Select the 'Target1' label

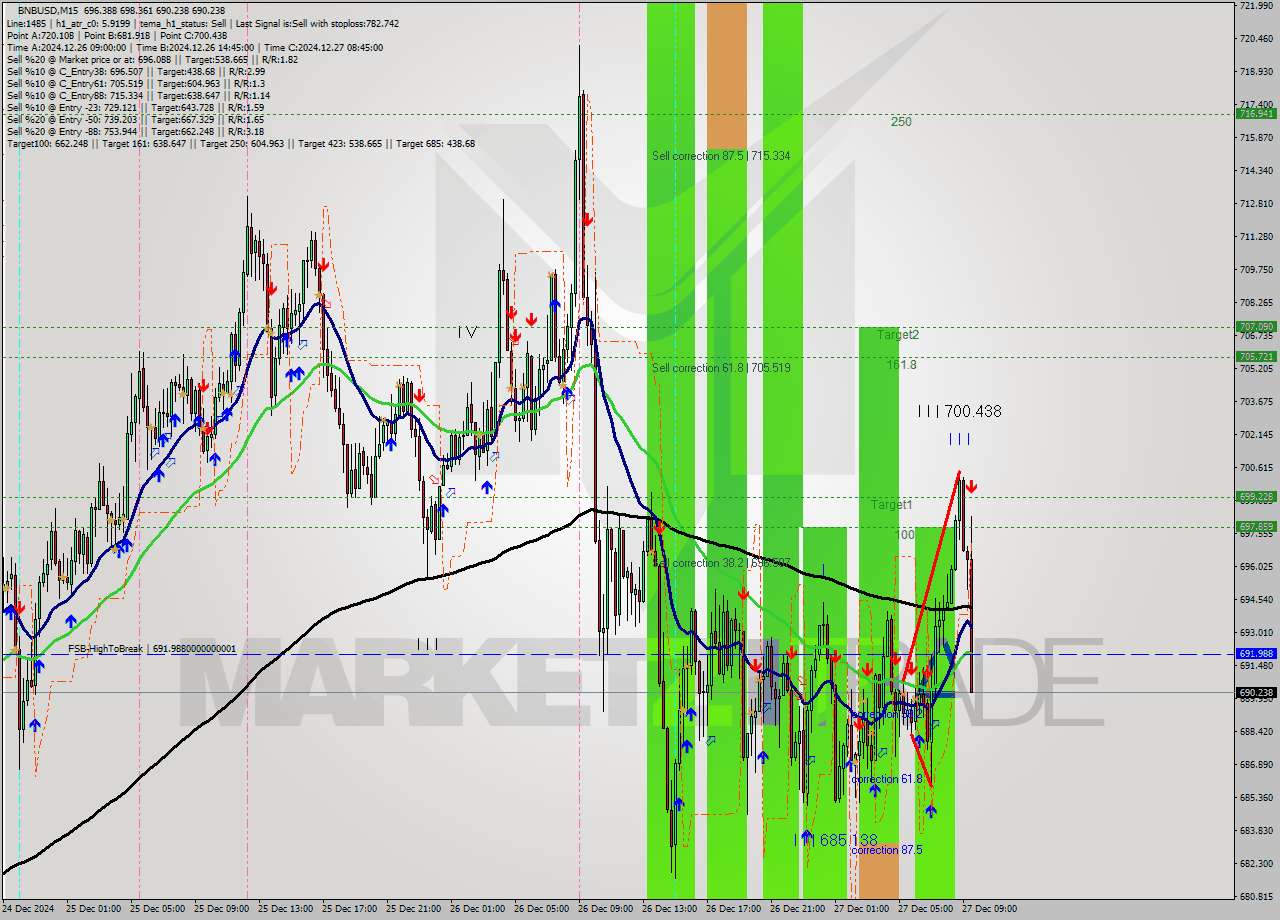coord(891,505)
